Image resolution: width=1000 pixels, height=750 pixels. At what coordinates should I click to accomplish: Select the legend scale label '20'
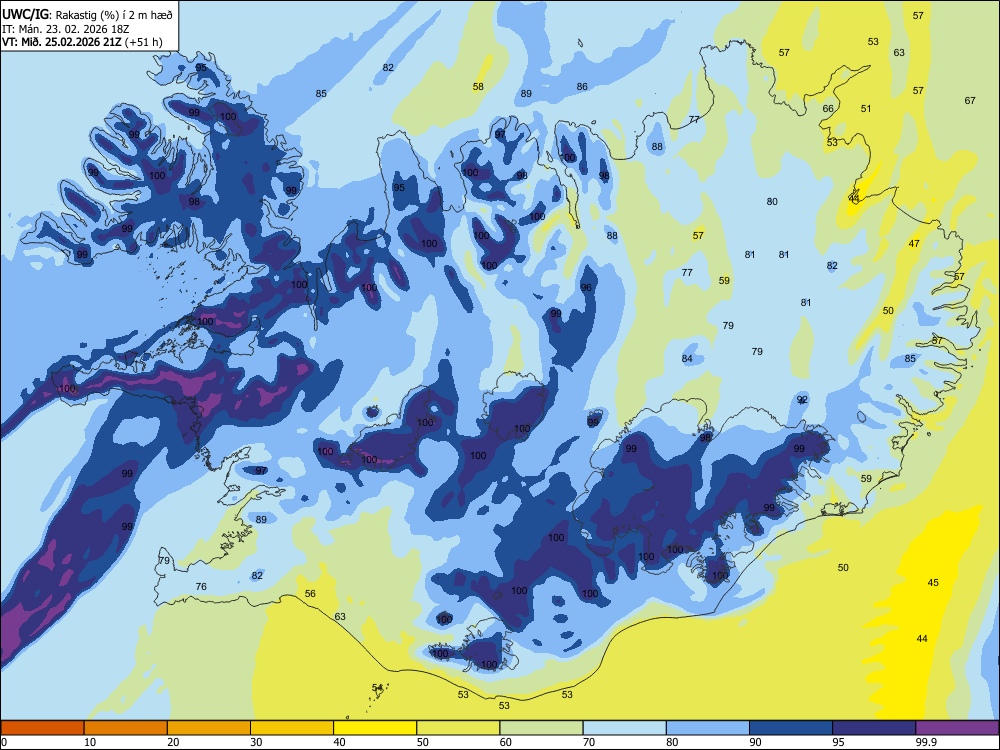(x=173, y=742)
